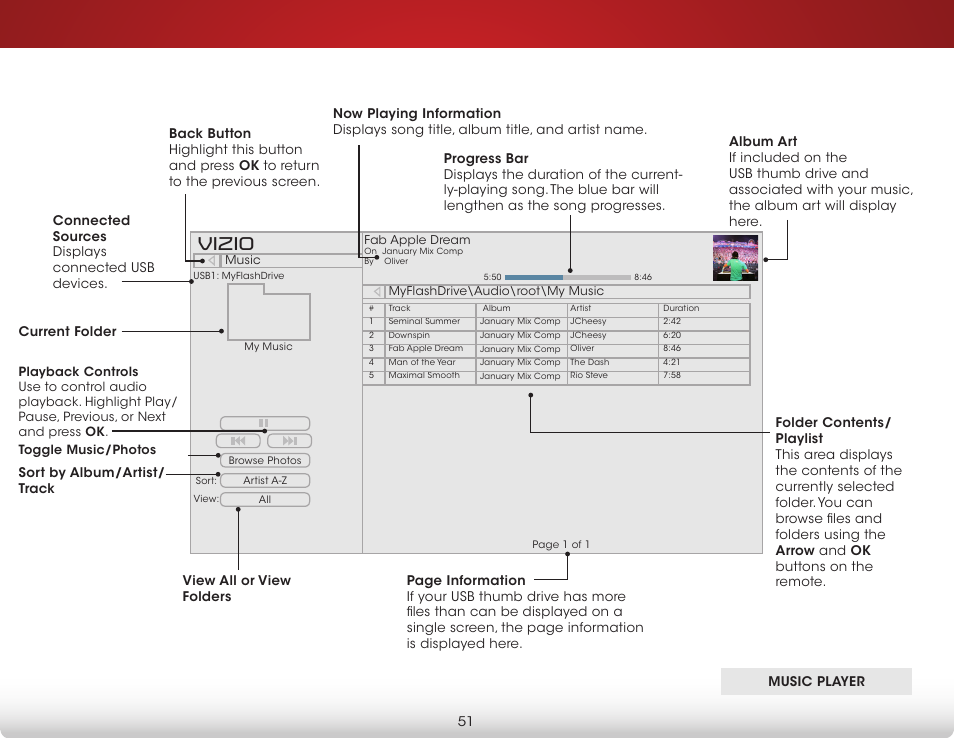This screenshot has height=738, width=954.
Task: Change sort order via Artist A-Z
Action: pyautogui.click(x=265, y=480)
